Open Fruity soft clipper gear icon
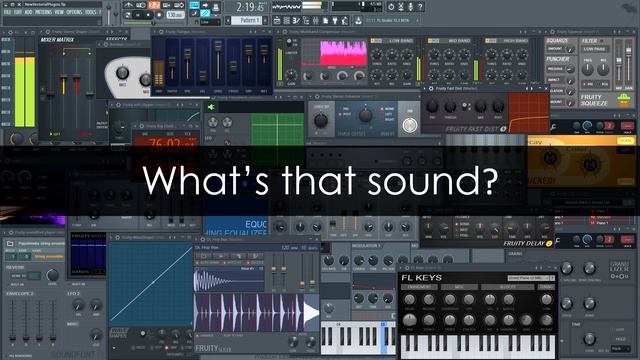The image size is (640, 360). coord(118,105)
